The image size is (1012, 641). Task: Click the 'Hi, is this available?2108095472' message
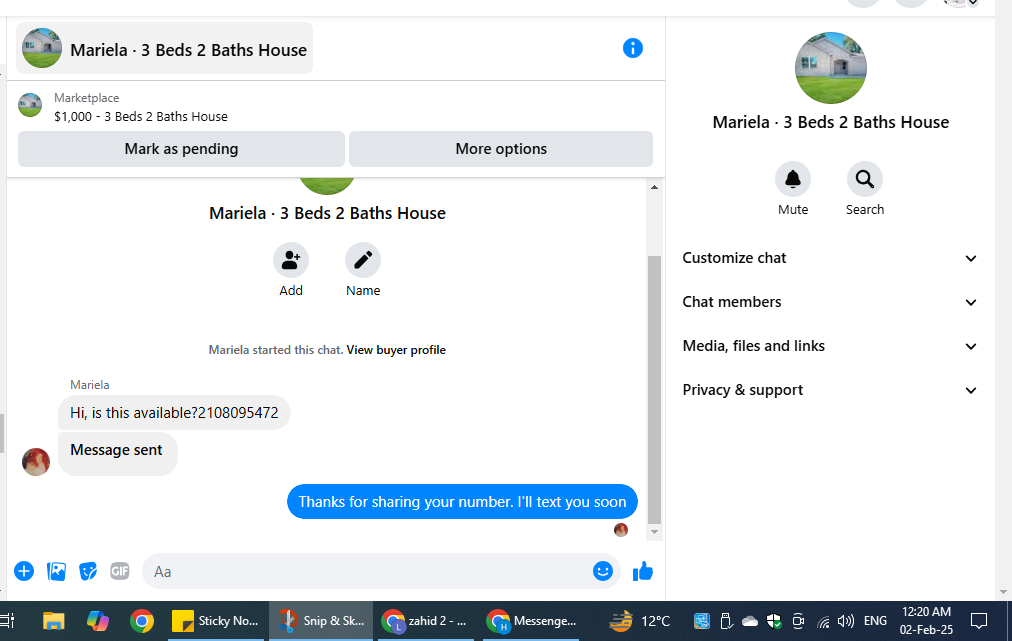pos(174,413)
